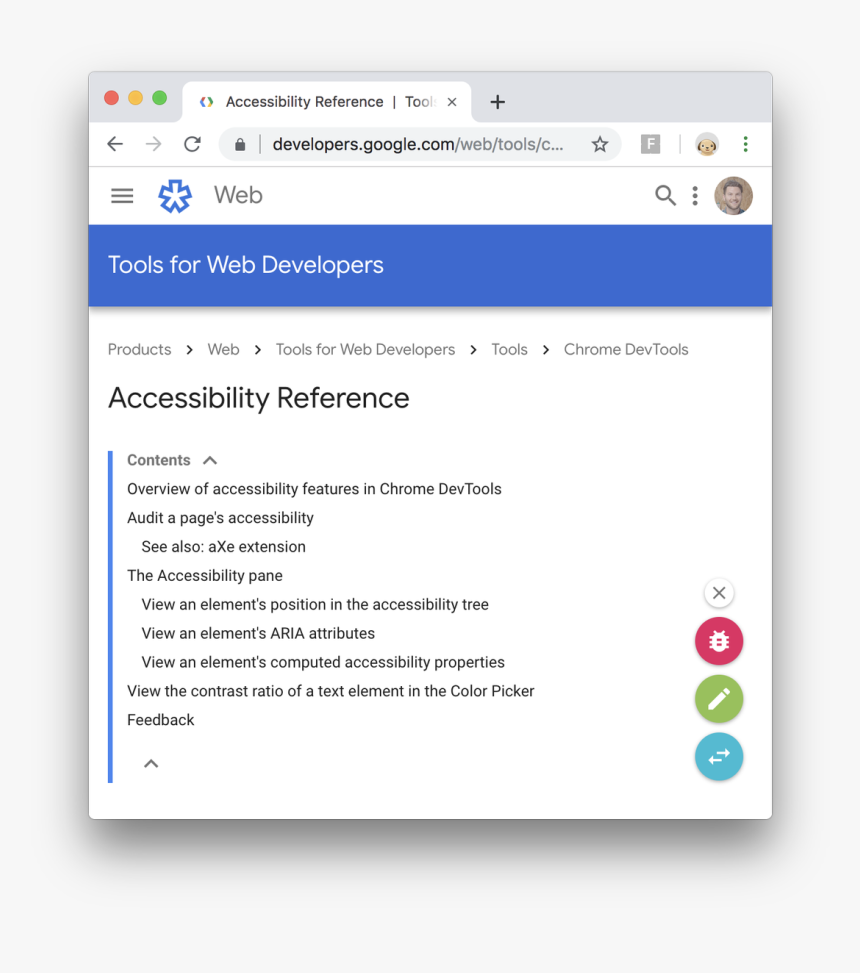The height and width of the screenshot is (973, 860).
Task: Open View an element's position in accessibility tree
Action: 315,604
